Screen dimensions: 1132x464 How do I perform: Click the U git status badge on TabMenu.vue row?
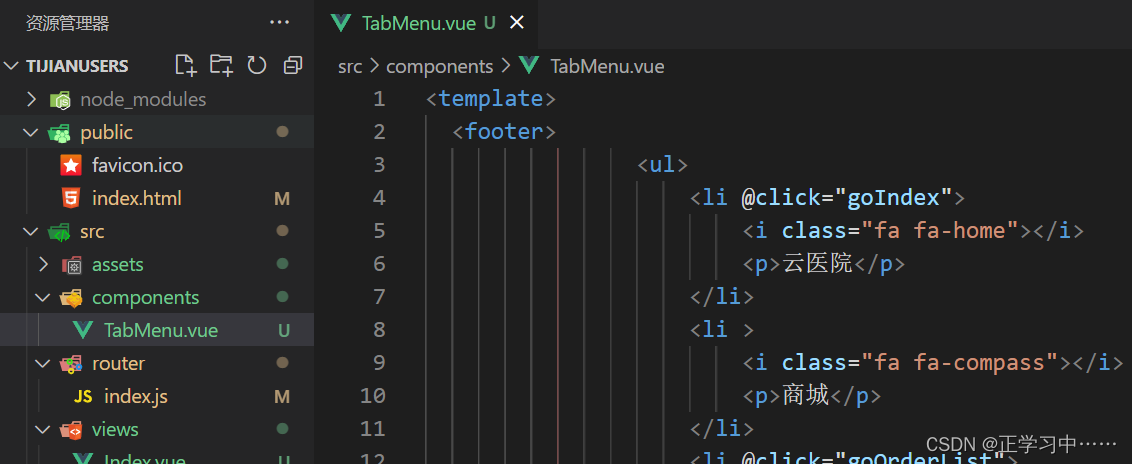284,331
